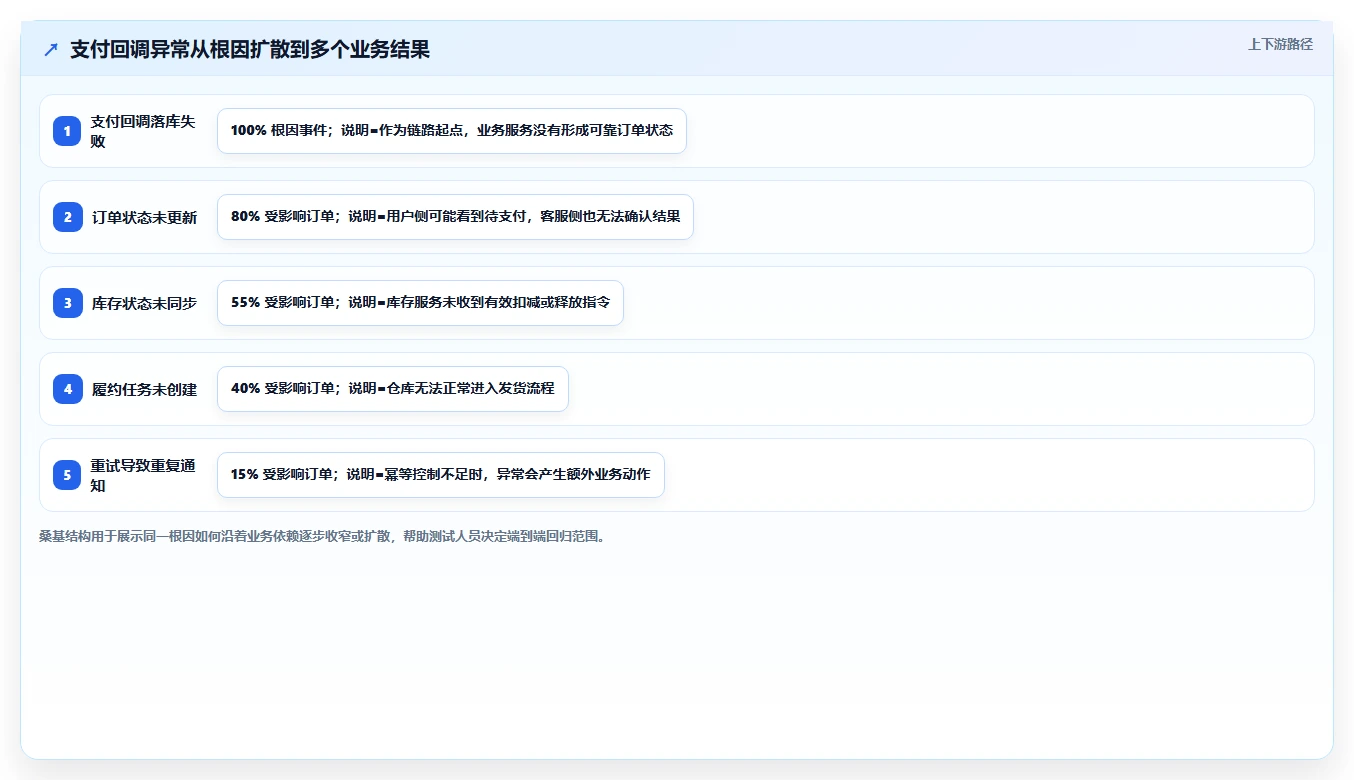Select the number 4 step badge

[67, 389]
